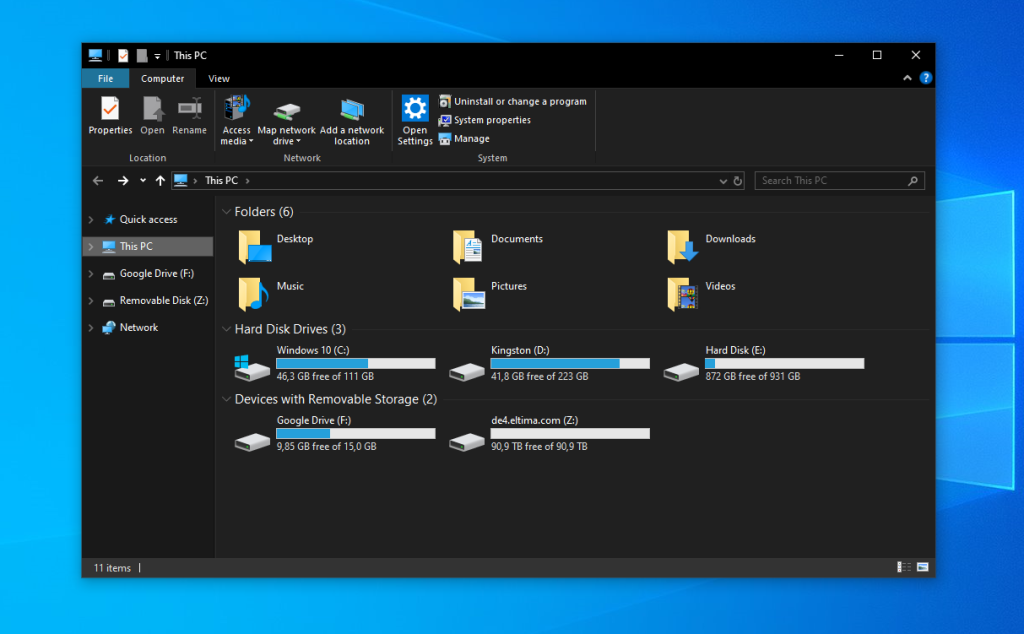The image size is (1024, 634).
Task: Select the Windows 10 (C:) drive
Action: (253, 366)
